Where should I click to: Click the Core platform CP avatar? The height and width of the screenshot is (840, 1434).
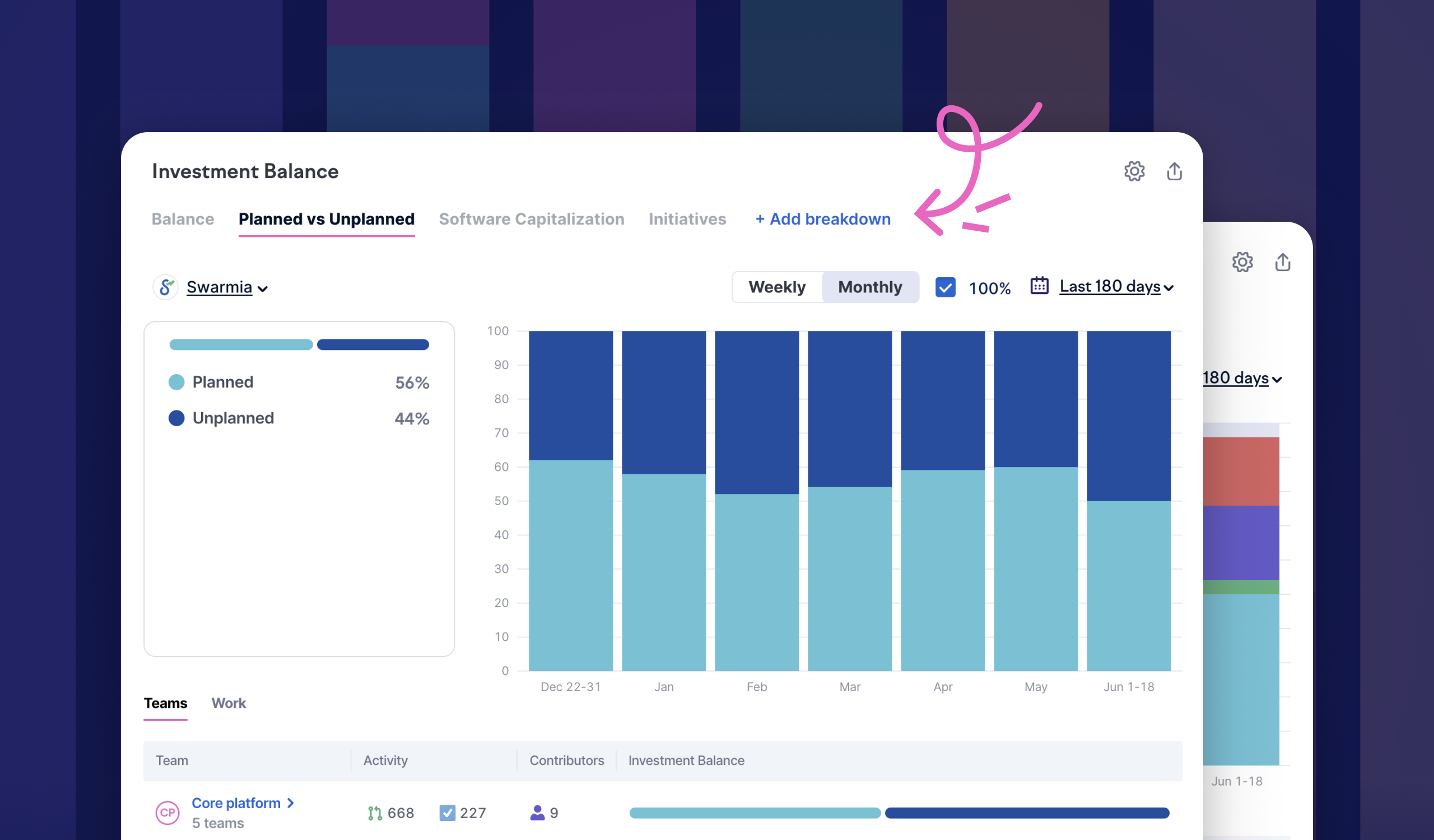(167, 813)
